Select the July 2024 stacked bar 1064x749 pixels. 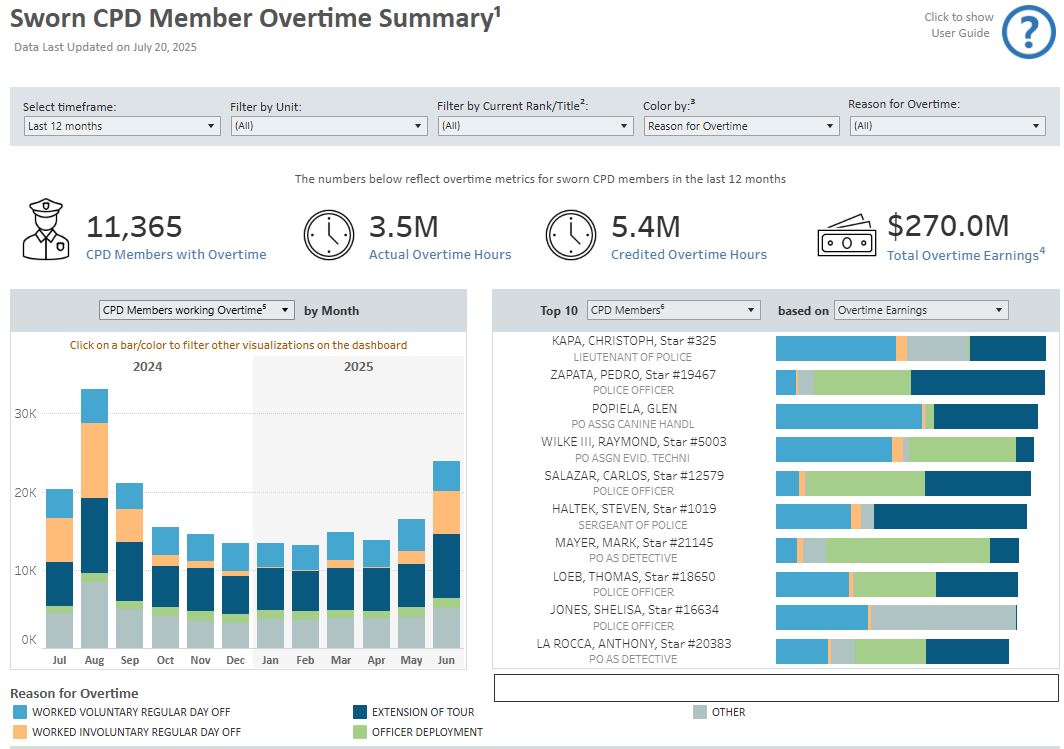click(59, 569)
